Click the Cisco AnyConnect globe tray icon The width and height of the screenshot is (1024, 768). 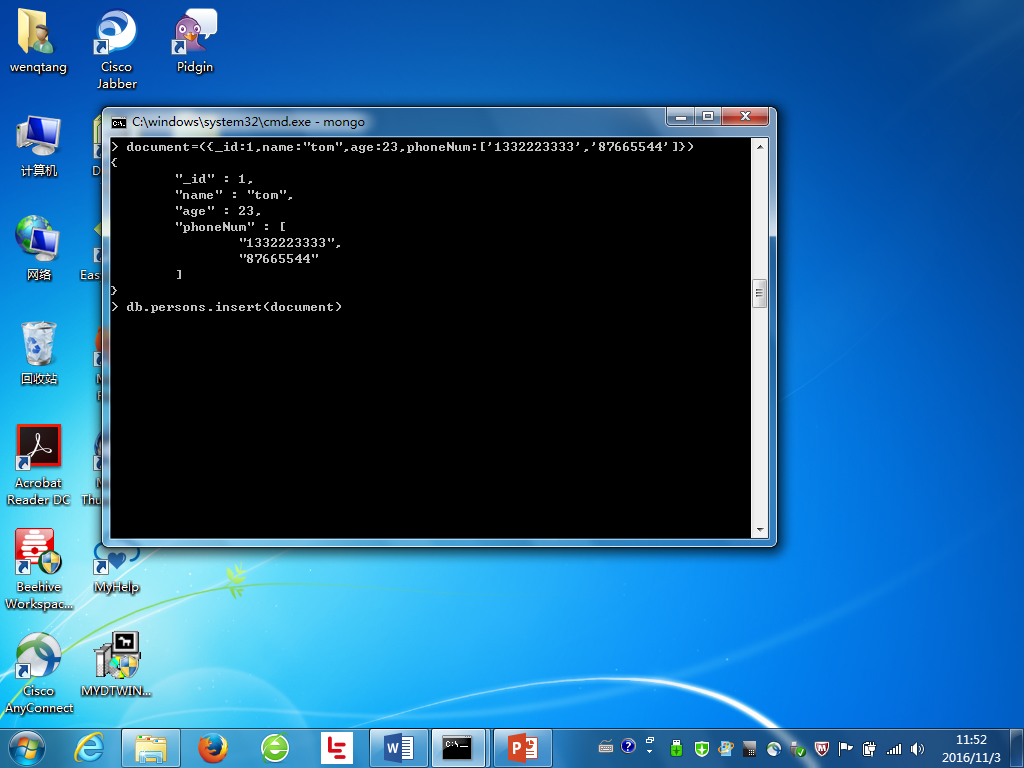774,748
